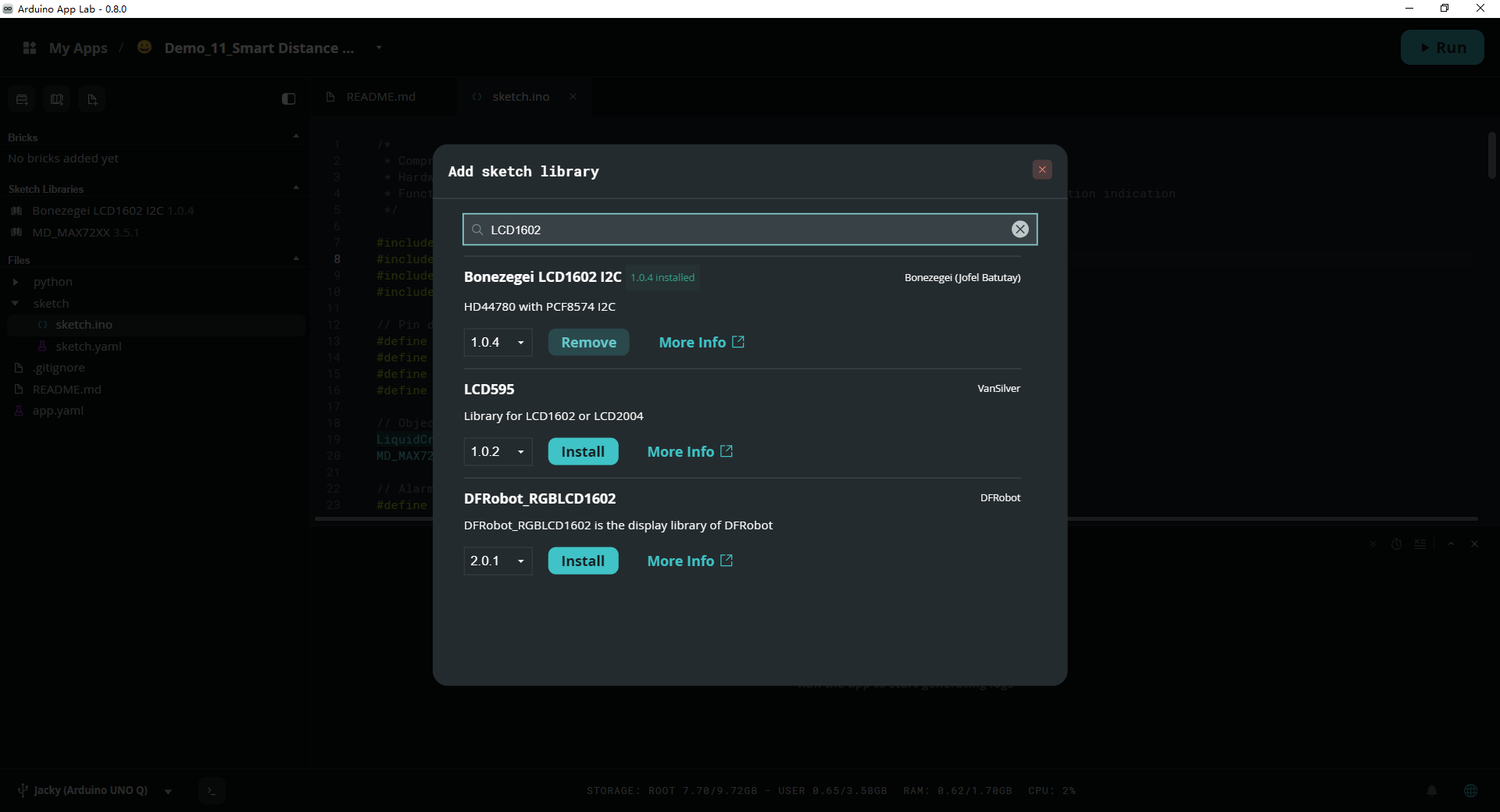Click the My Apps grid icon

pos(30,48)
